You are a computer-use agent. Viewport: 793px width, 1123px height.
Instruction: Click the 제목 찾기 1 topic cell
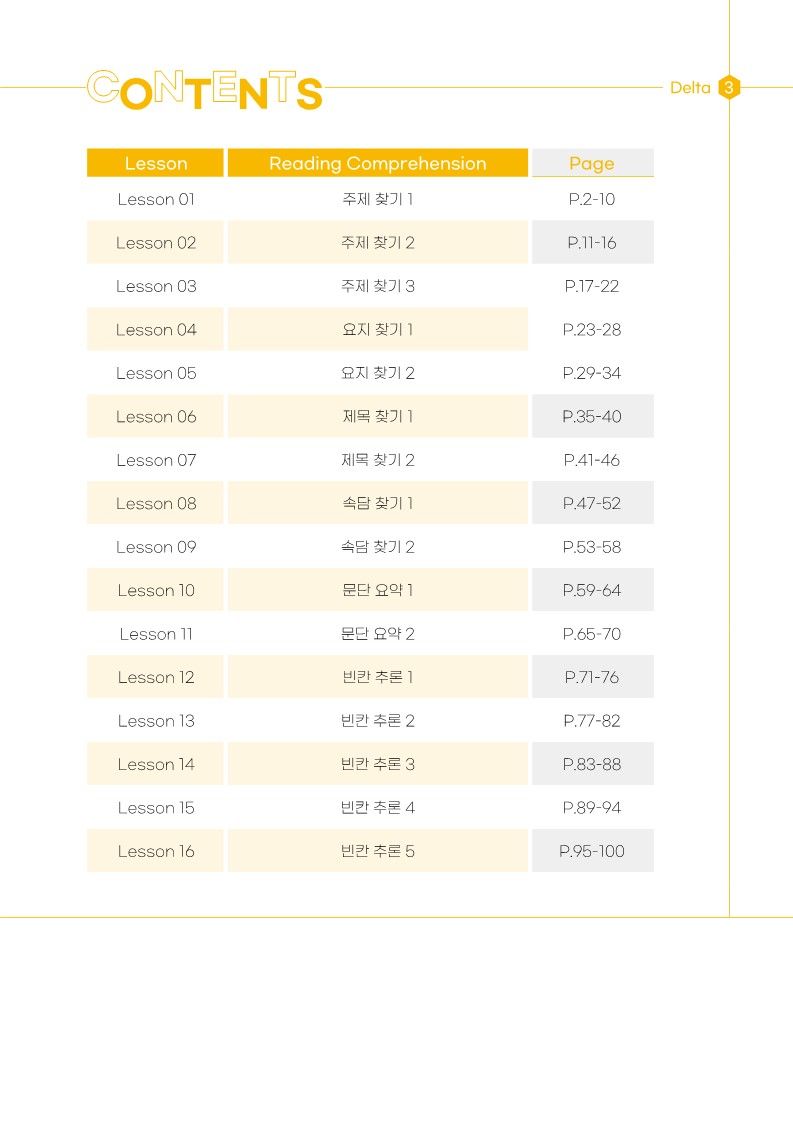378,417
